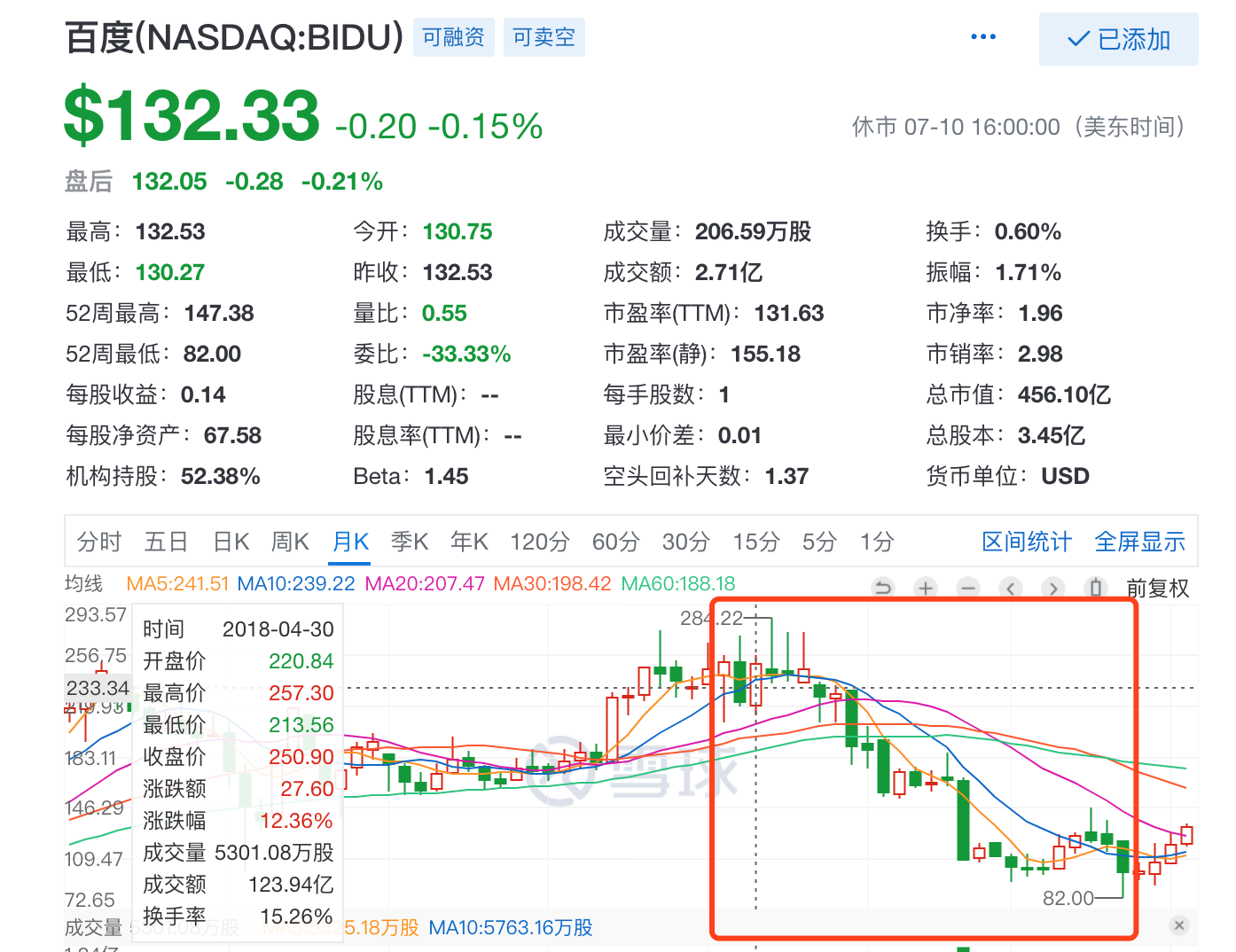Click the 空头回补天数 value 1.37

tap(786, 476)
